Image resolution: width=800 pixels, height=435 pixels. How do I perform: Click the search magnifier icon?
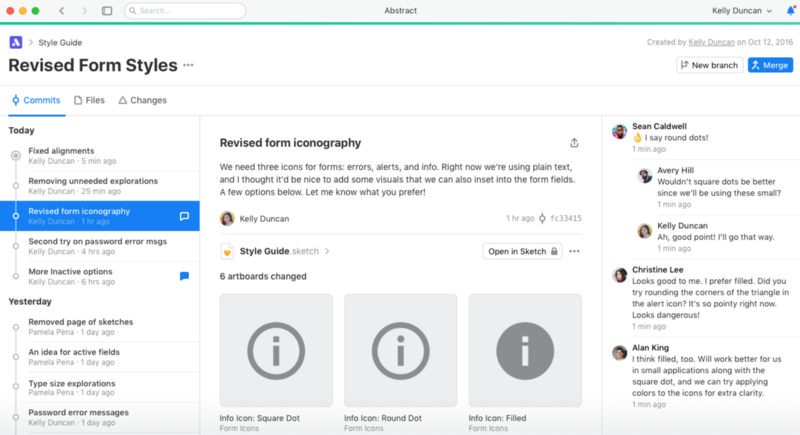point(133,11)
